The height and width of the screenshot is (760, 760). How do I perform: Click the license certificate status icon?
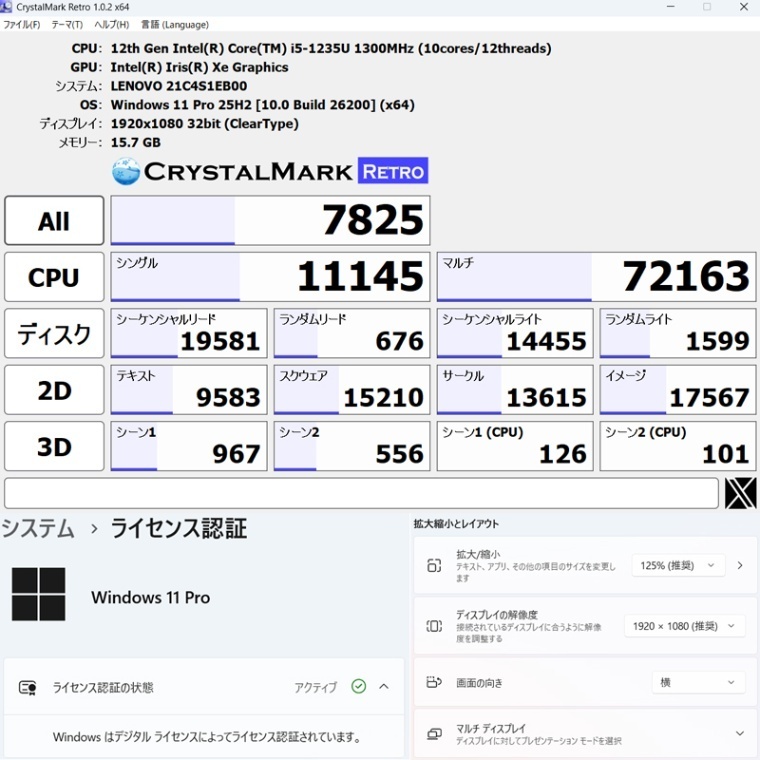pos(27,687)
